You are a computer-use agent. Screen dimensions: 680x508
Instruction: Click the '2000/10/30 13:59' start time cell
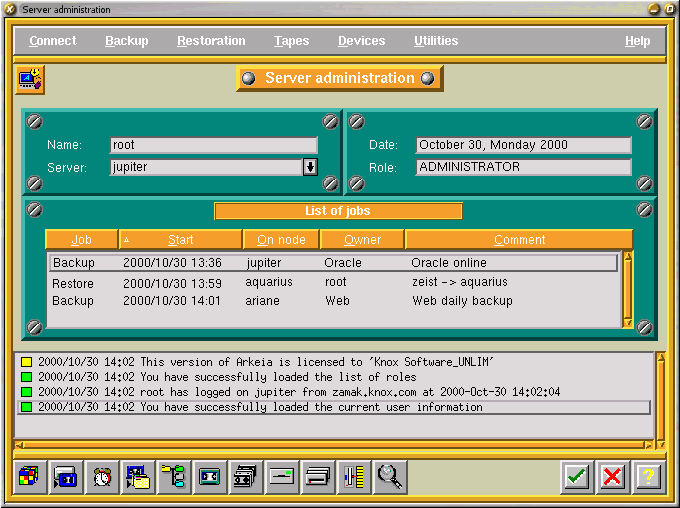(x=172, y=283)
